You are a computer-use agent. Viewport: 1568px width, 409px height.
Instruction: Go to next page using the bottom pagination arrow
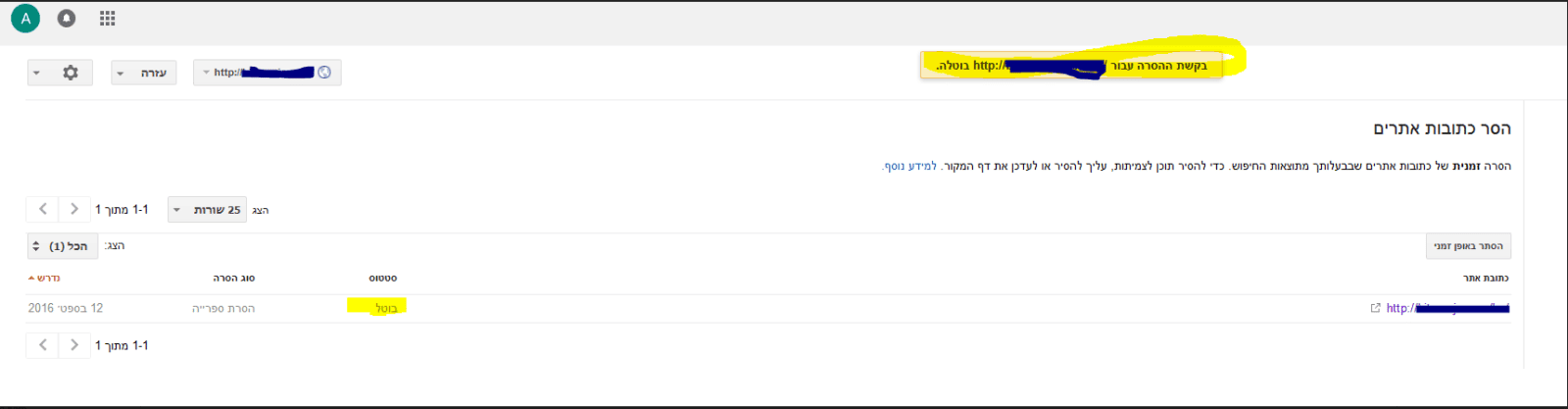tap(74, 345)
